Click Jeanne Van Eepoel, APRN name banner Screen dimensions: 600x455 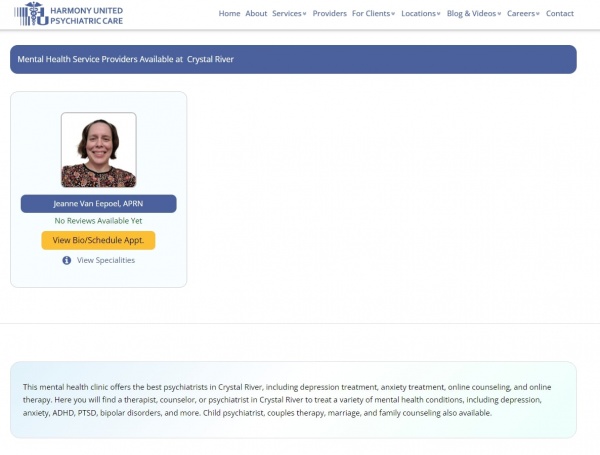(98, 204)
